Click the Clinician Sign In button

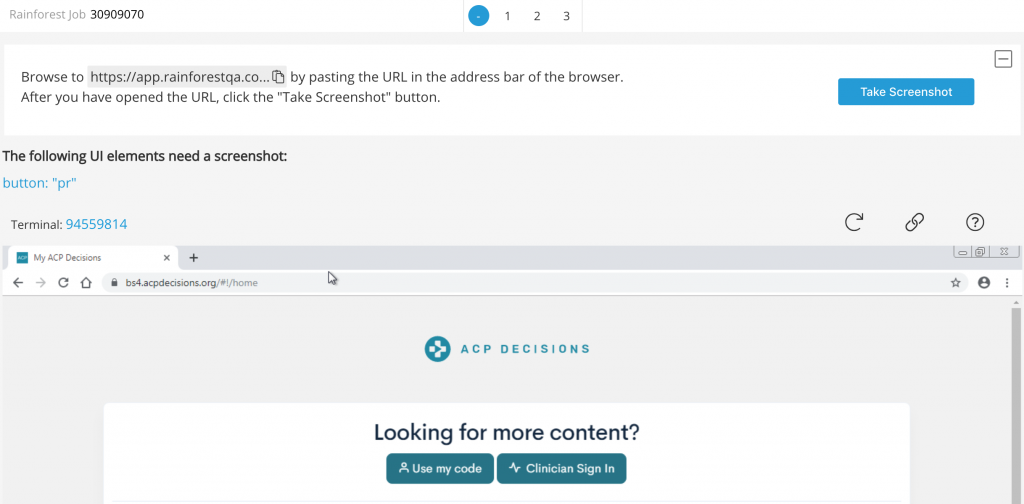562,469
